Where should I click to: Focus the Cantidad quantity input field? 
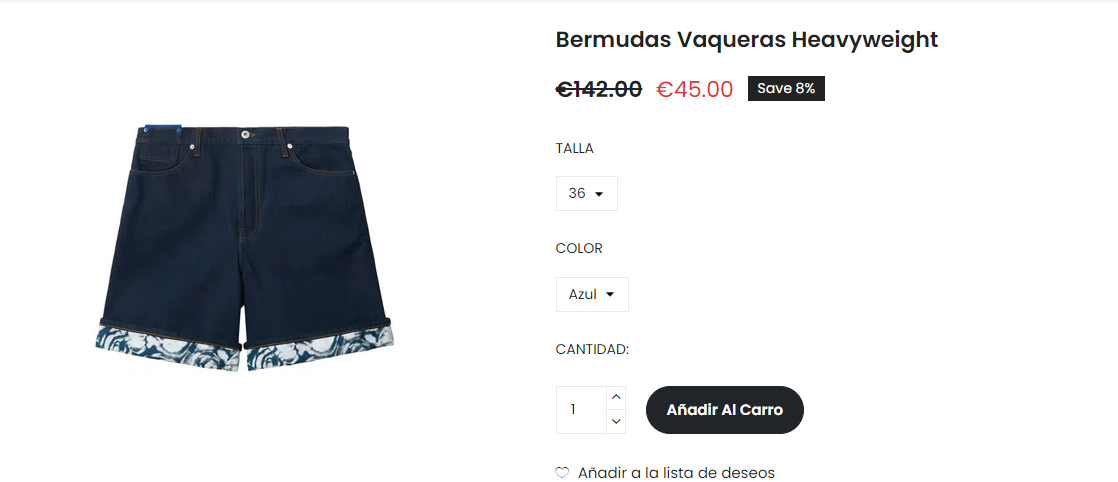point(582,410)
